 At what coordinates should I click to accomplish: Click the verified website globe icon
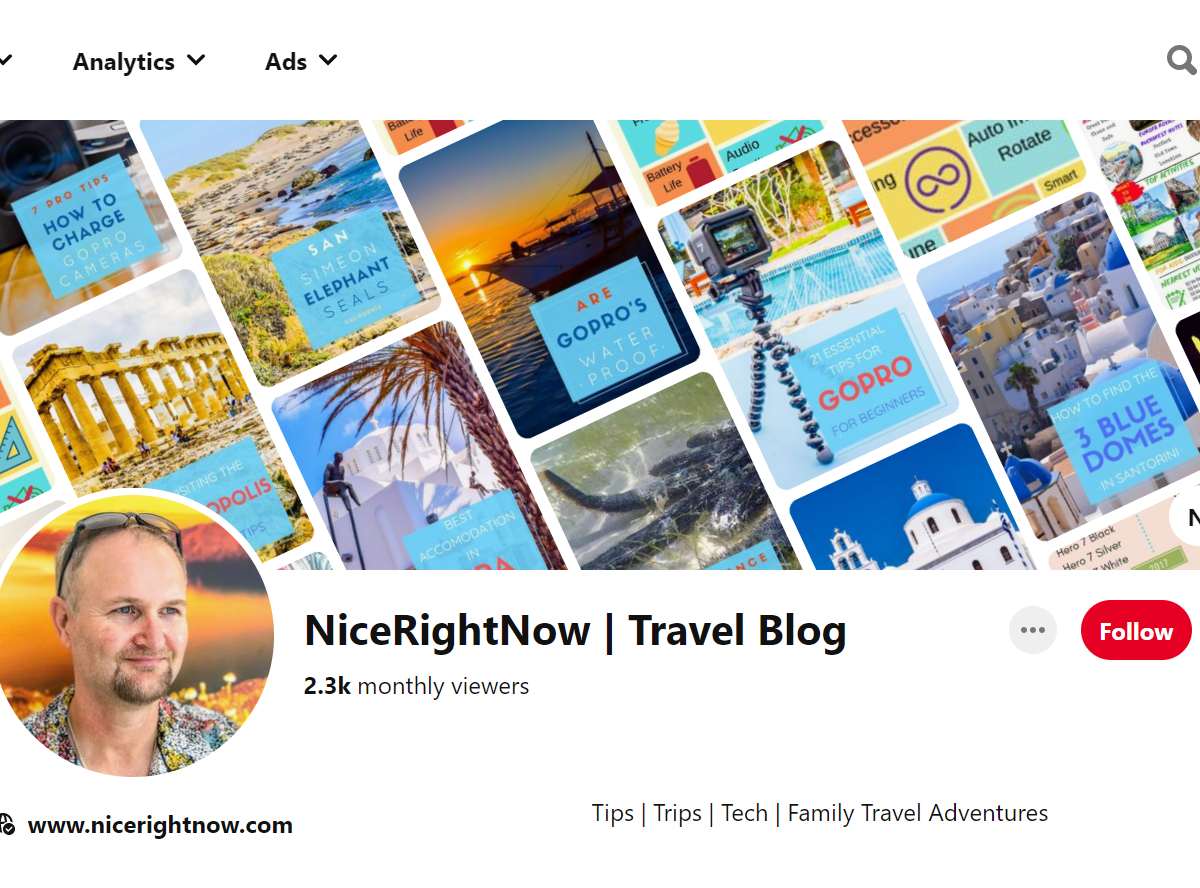(x=7, y=825)
